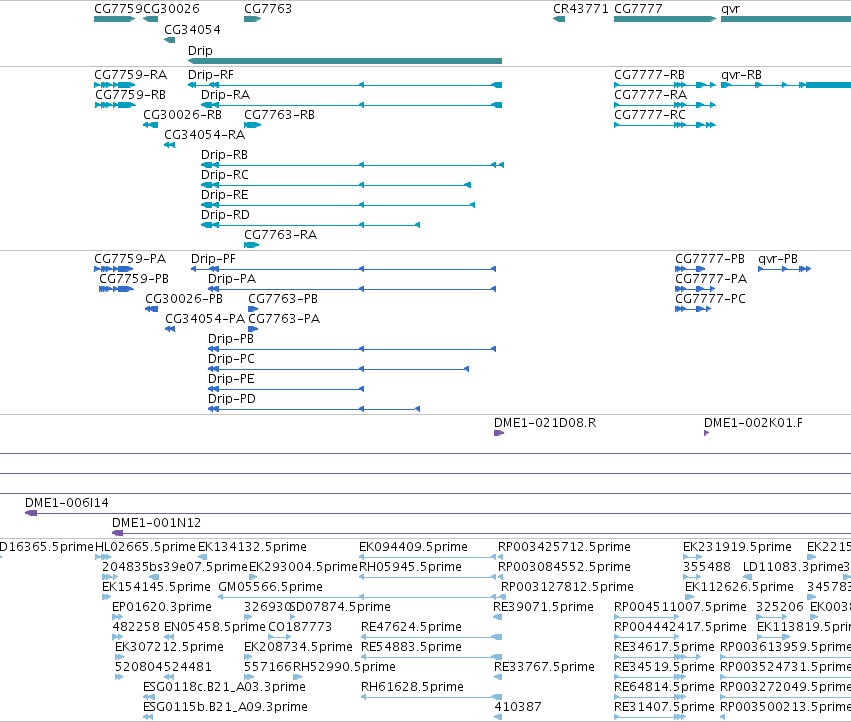Click the Drip-RC transcript label
Screen dimensions: 851x722
point(225,175)
